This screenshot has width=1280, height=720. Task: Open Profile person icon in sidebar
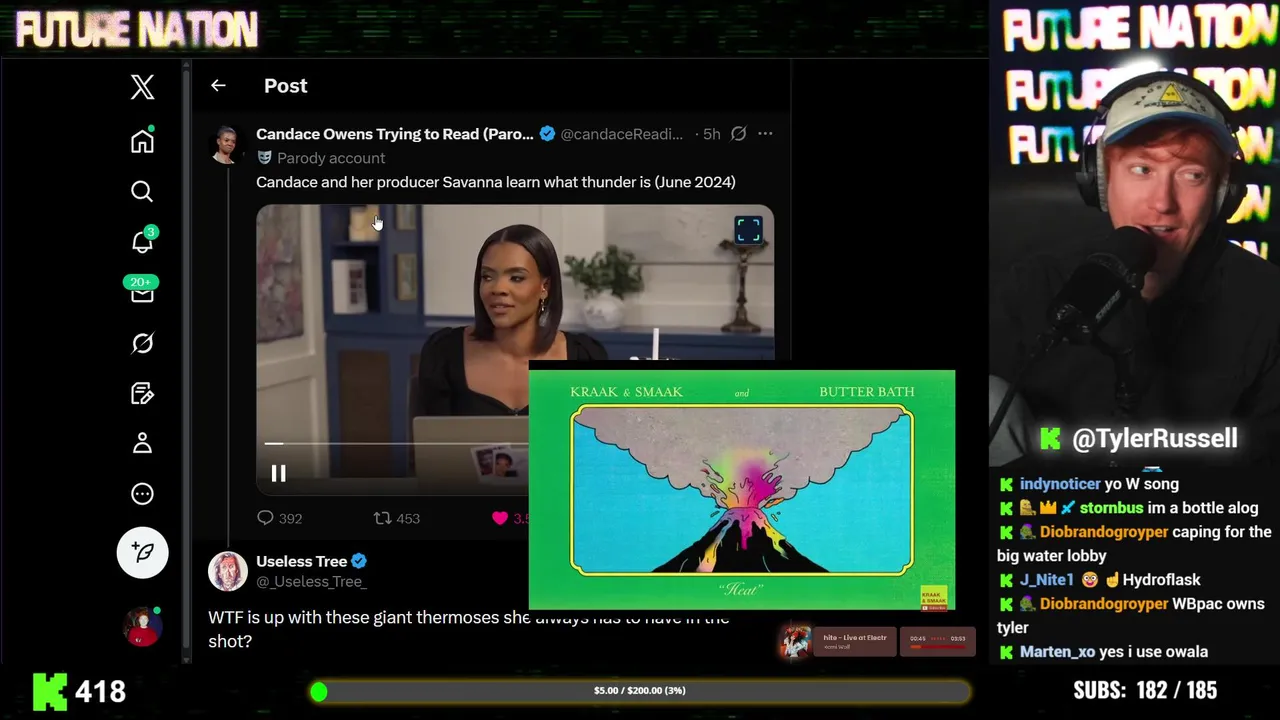coord(142,443)
